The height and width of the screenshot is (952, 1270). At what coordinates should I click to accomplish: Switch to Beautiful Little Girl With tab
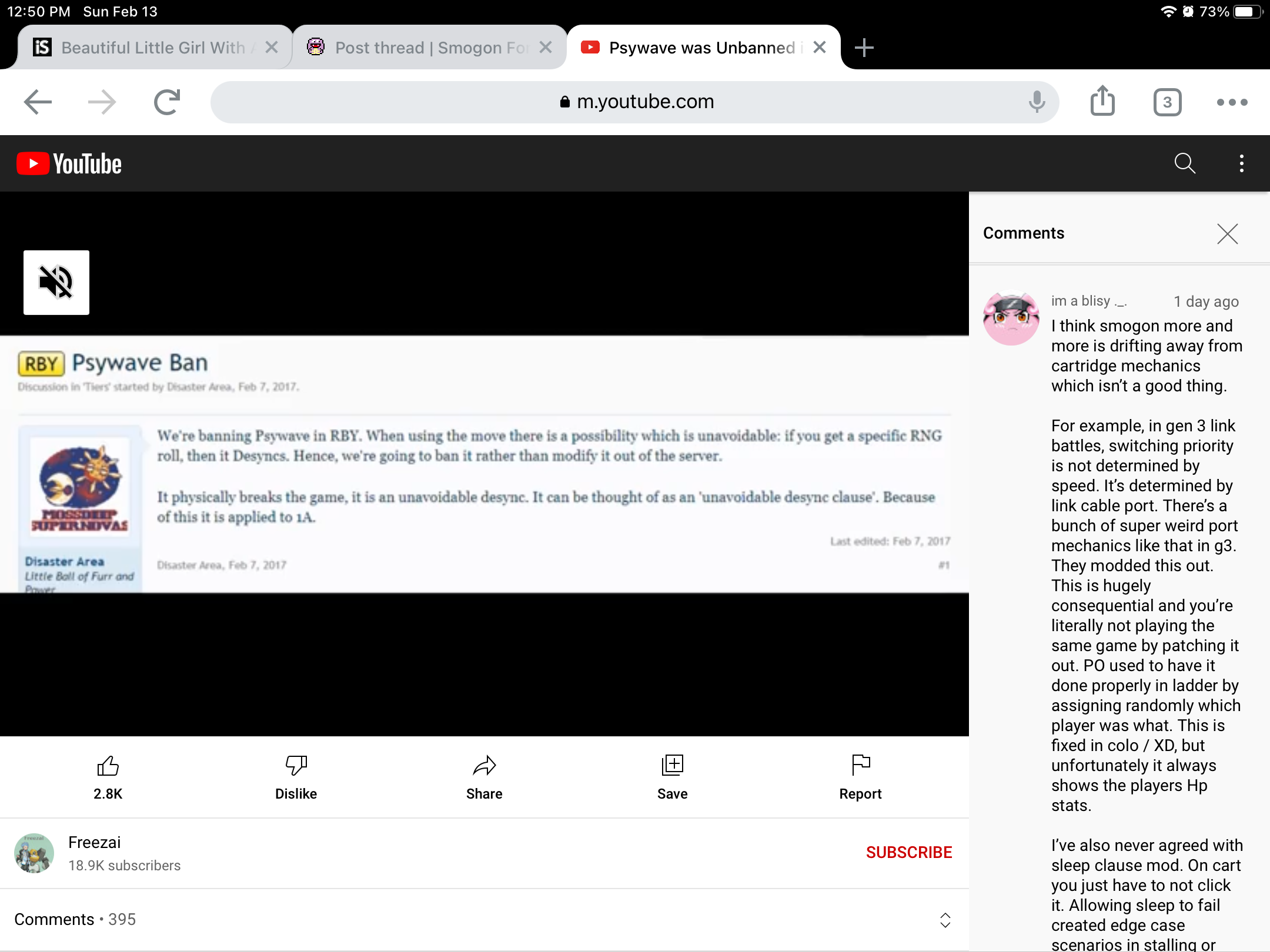(x=155, y=47)
